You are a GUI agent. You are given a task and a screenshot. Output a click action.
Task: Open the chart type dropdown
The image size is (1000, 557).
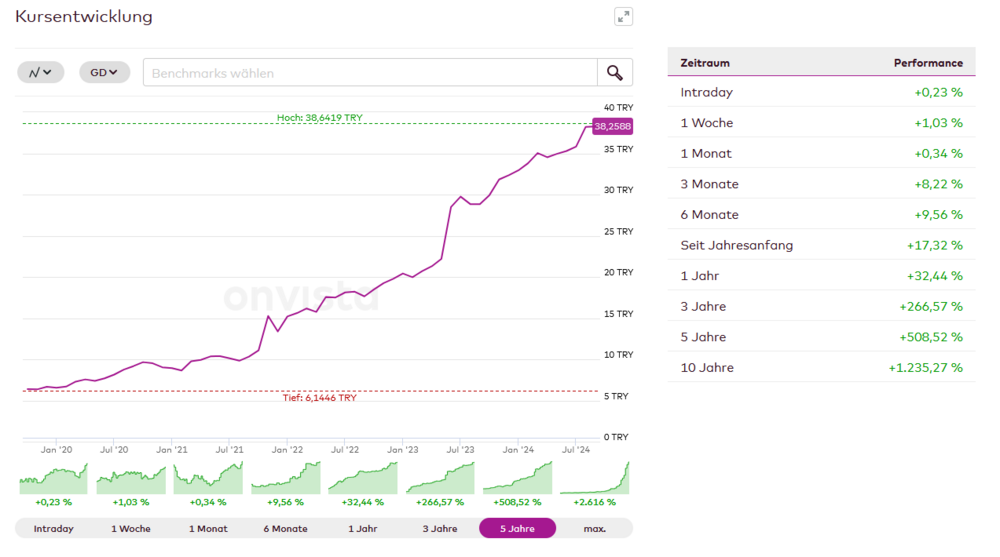click(x=41, y=72)
